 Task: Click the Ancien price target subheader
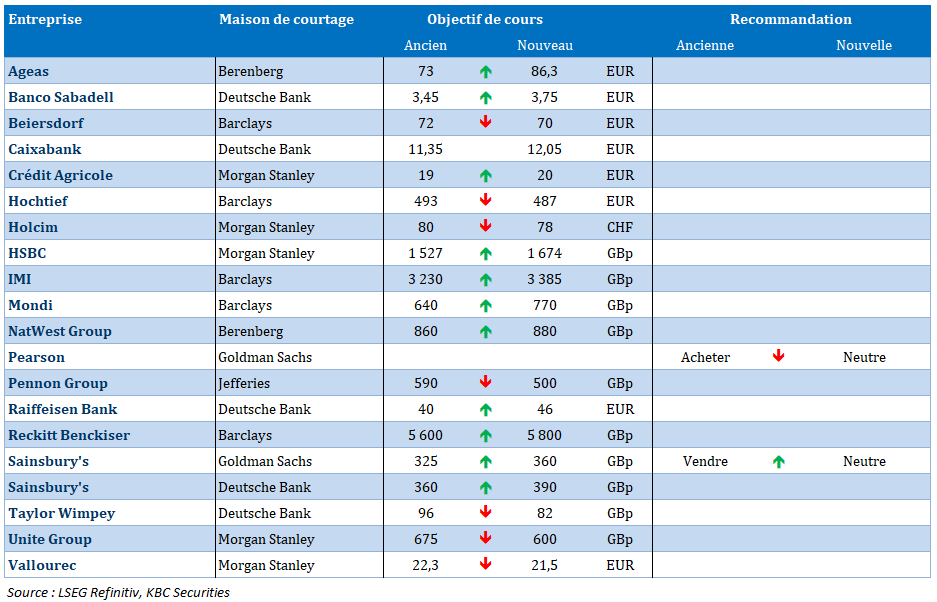click(425, 45)
